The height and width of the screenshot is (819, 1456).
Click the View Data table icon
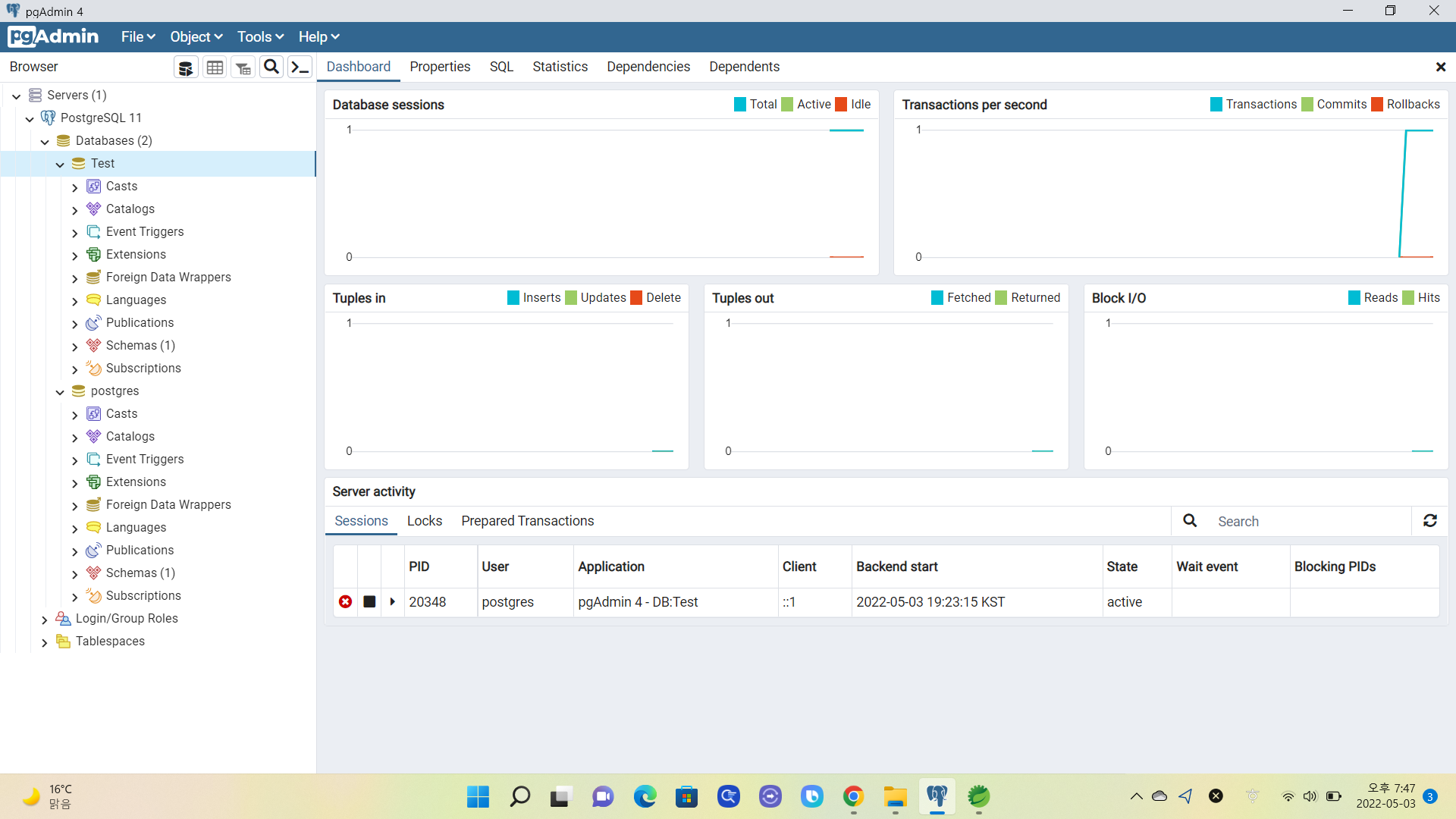click(215, 67)
